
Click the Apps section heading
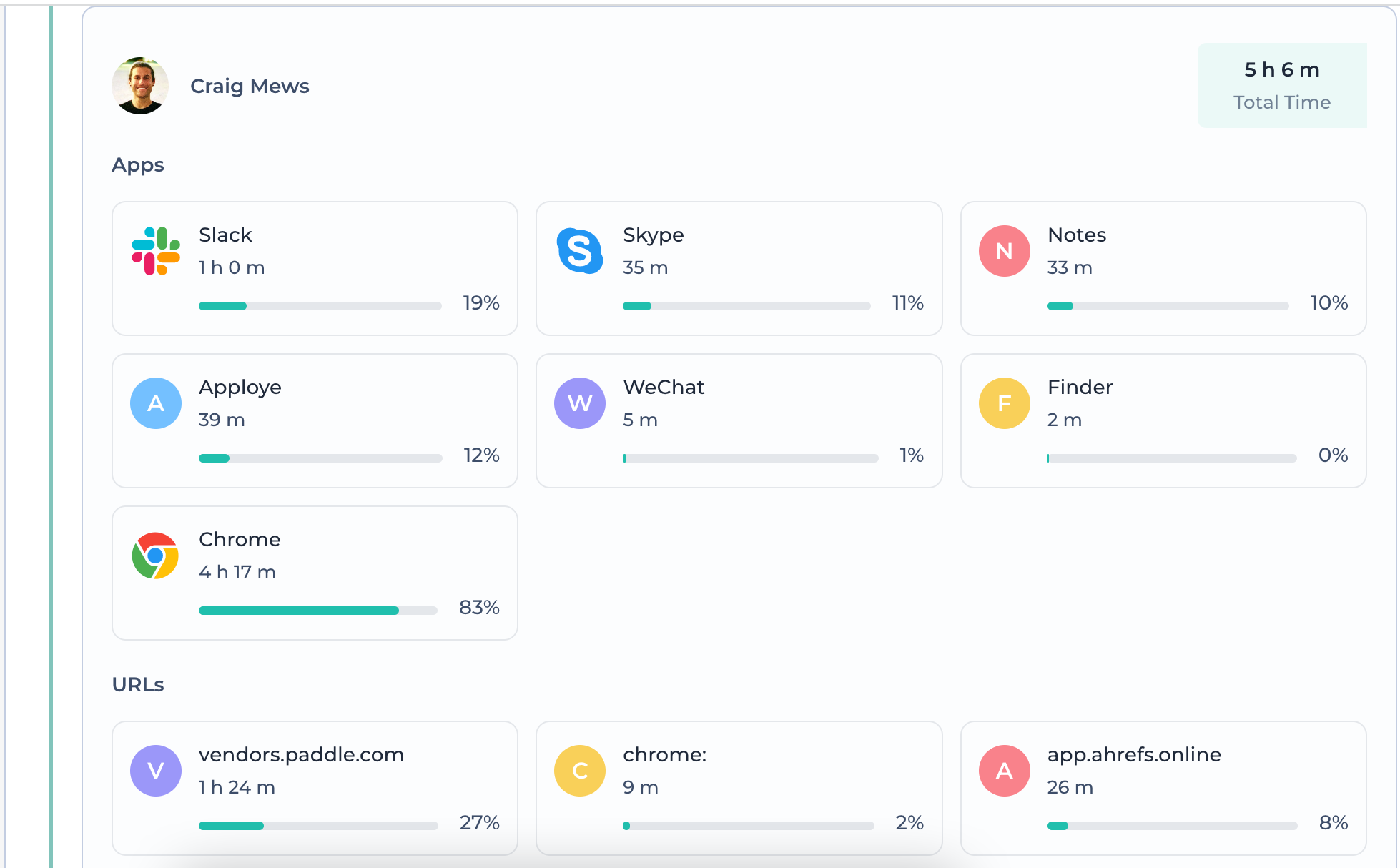[x=138, y=165]
